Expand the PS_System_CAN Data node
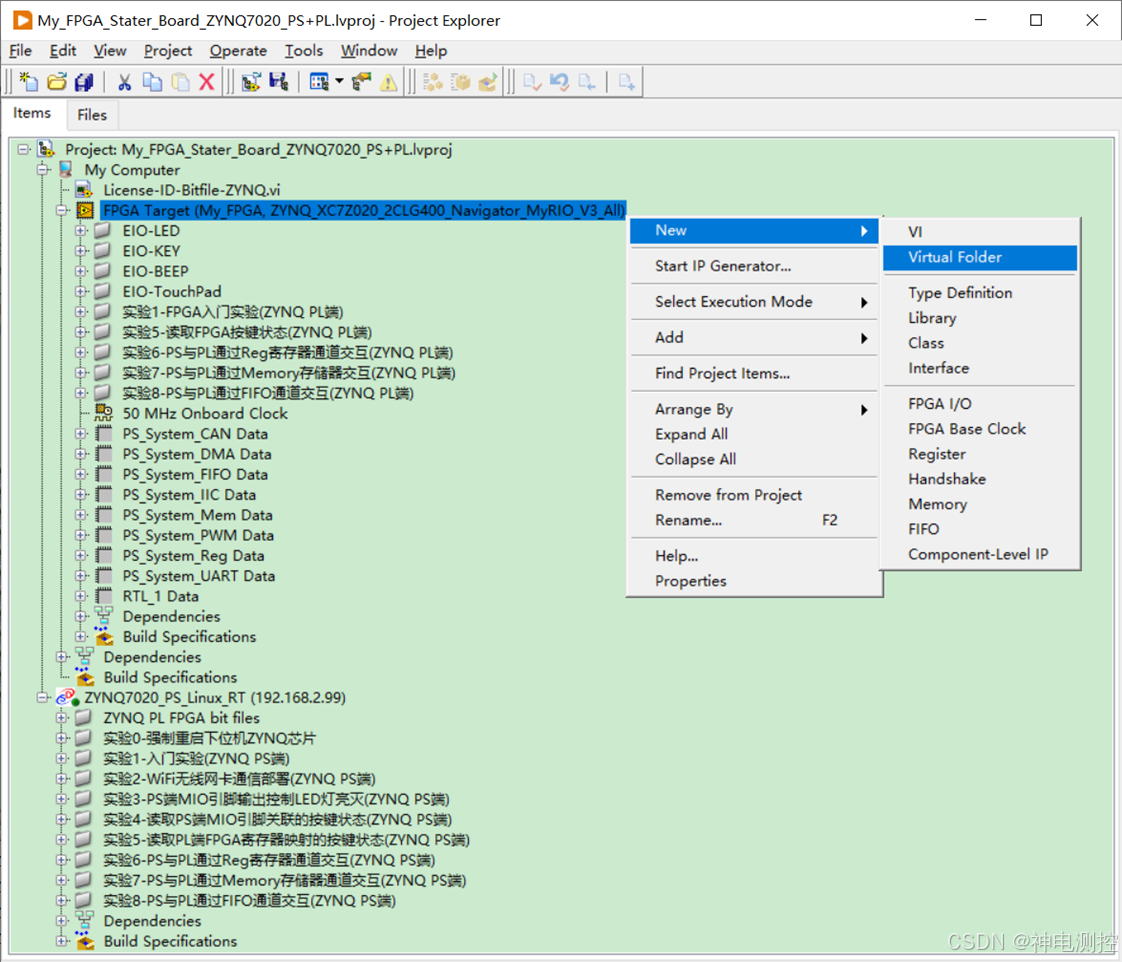 81,434
